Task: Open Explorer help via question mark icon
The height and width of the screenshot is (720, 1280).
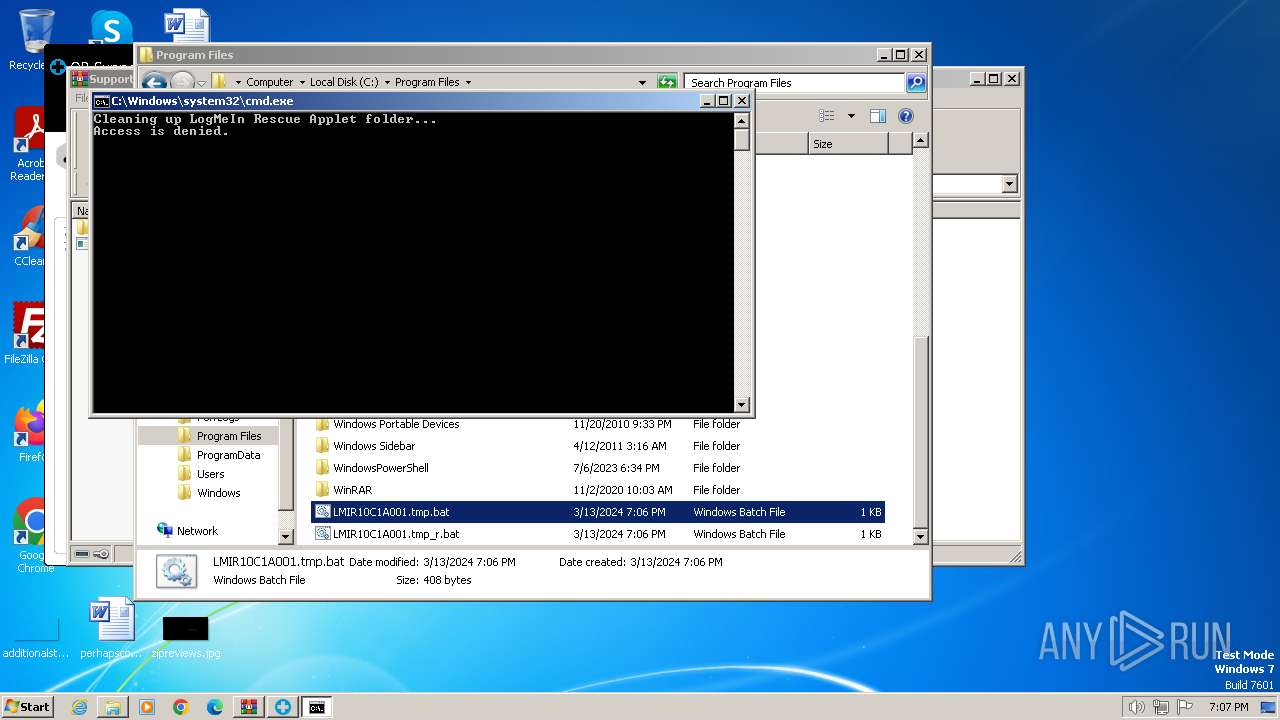Action: tap(906, 116)
